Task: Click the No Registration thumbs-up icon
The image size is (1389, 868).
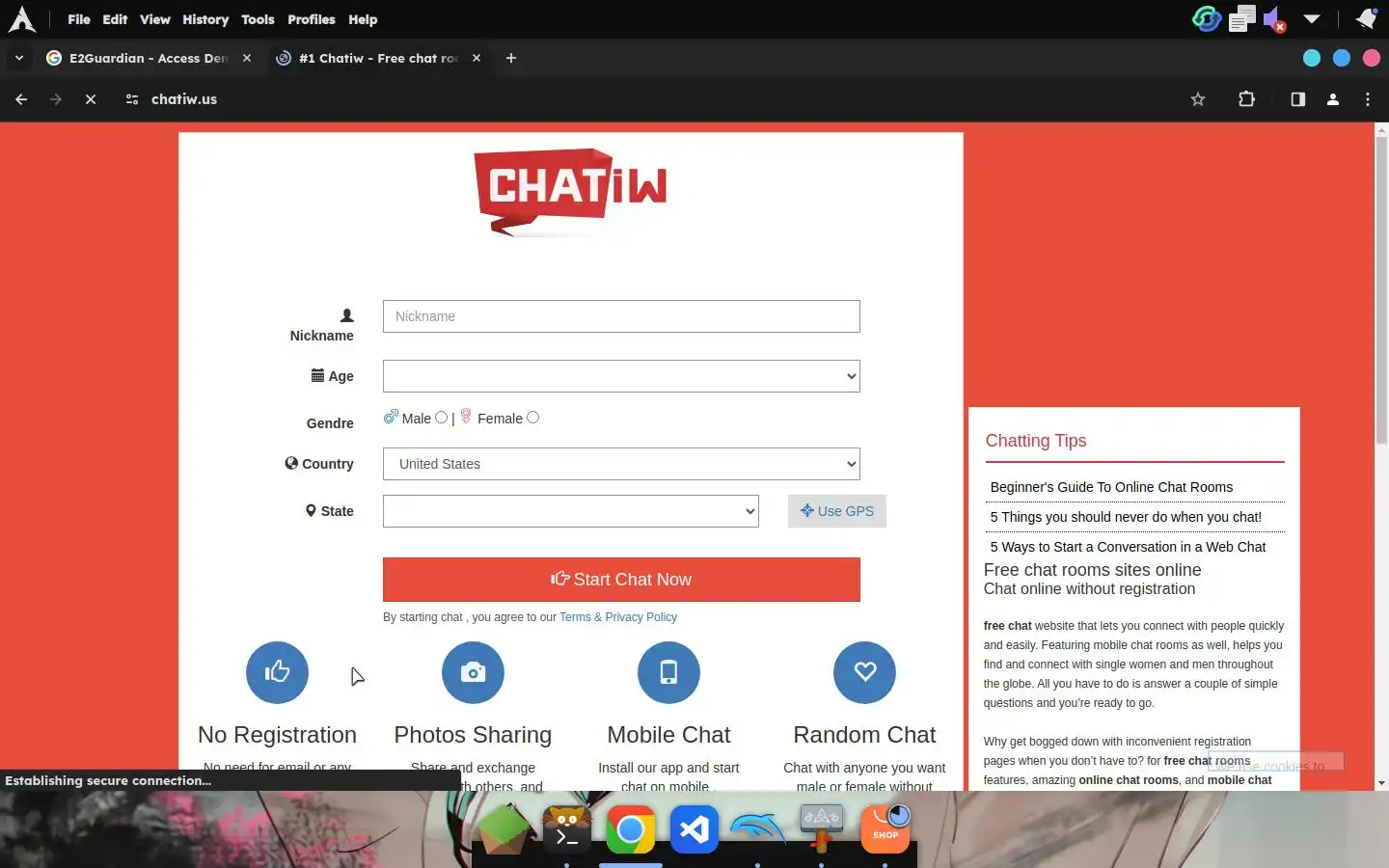Action: pos(277,672)
